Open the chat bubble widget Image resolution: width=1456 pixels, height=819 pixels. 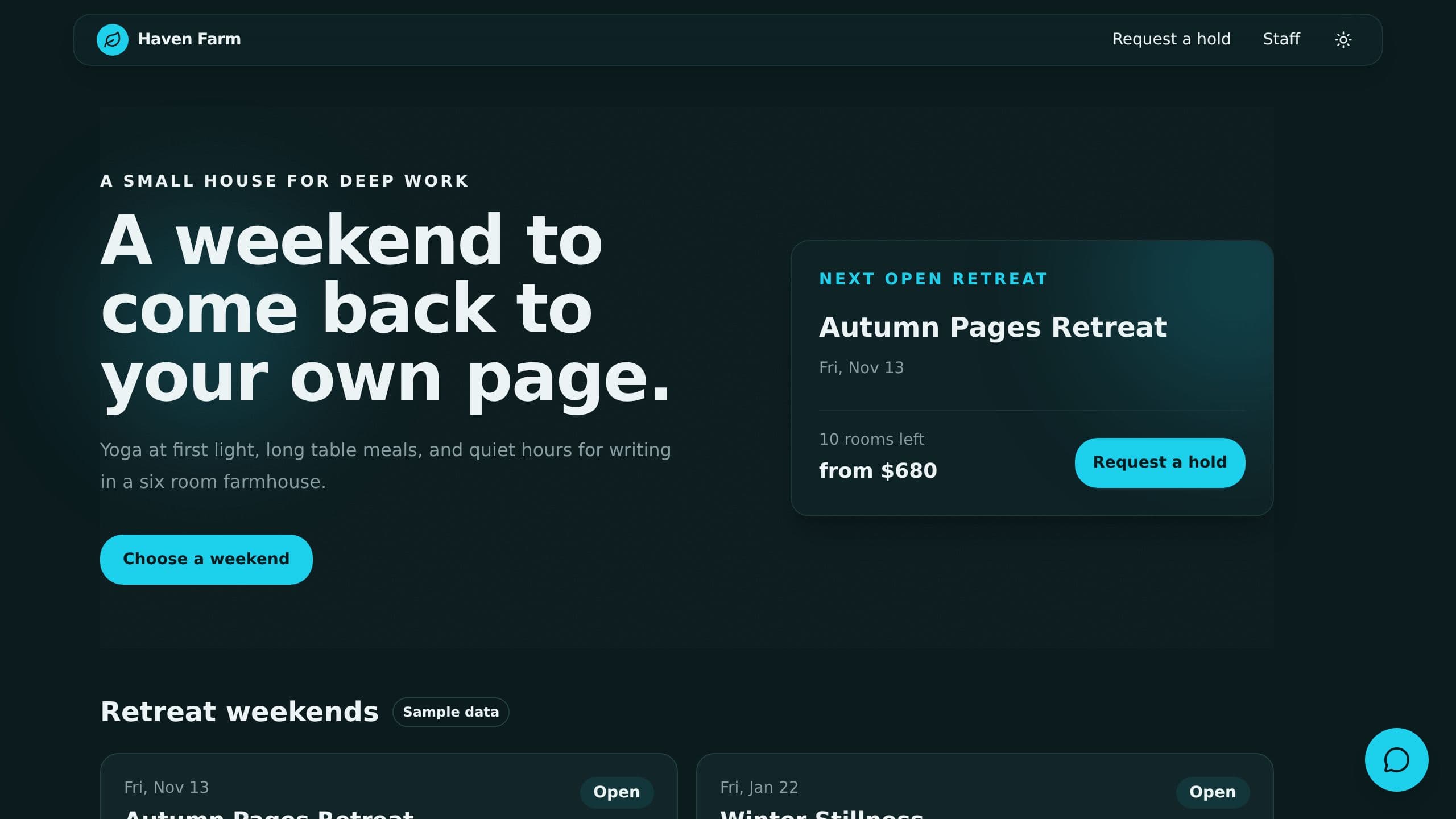coord(1396,759)
